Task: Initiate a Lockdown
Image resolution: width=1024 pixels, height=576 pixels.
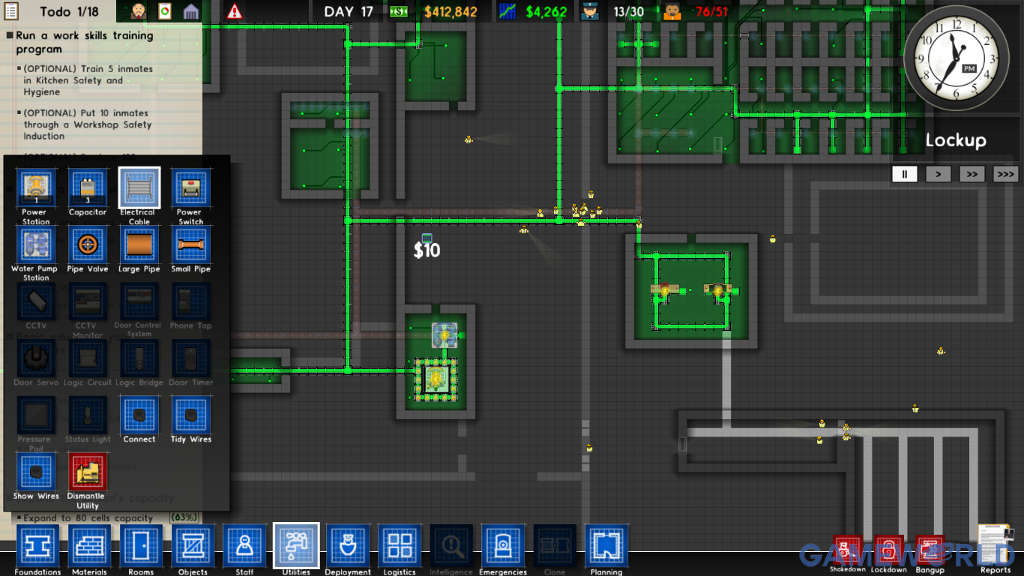Action: (x=888, y=551)
